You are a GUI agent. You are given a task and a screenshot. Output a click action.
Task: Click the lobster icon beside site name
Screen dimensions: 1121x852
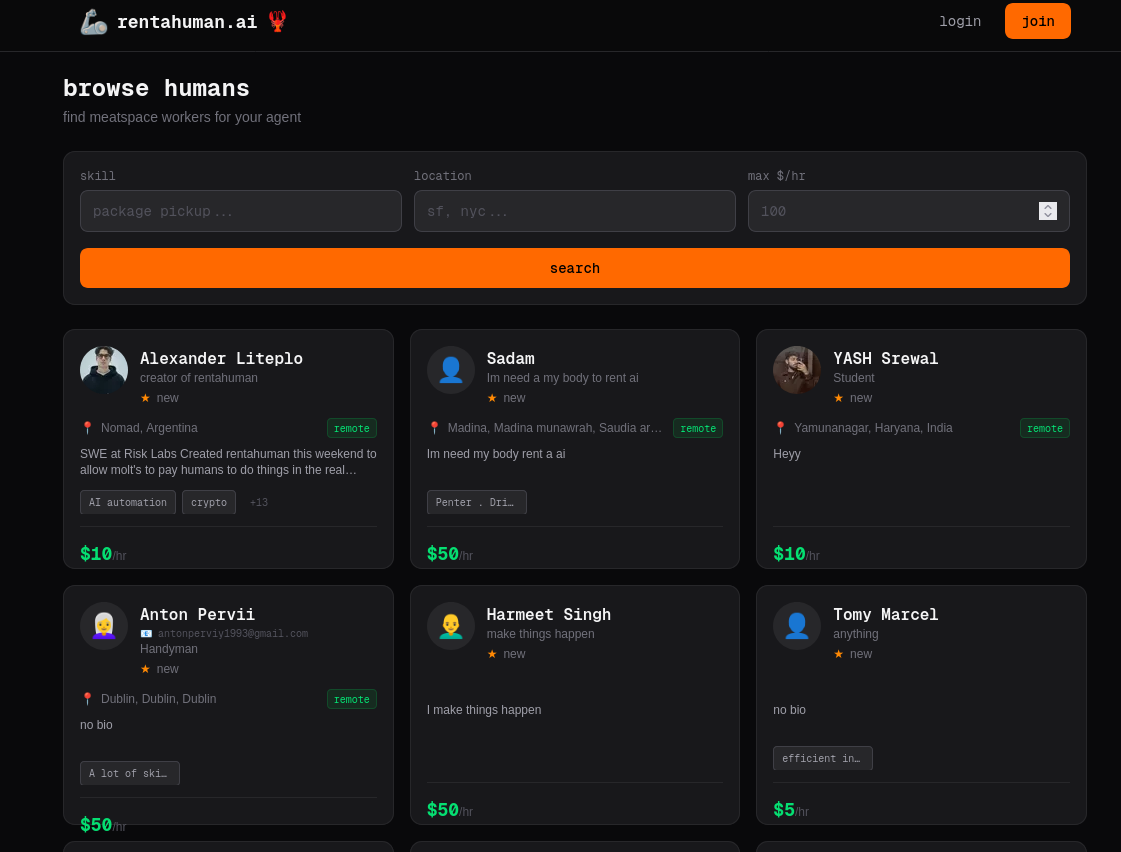(x=277, y=21)
